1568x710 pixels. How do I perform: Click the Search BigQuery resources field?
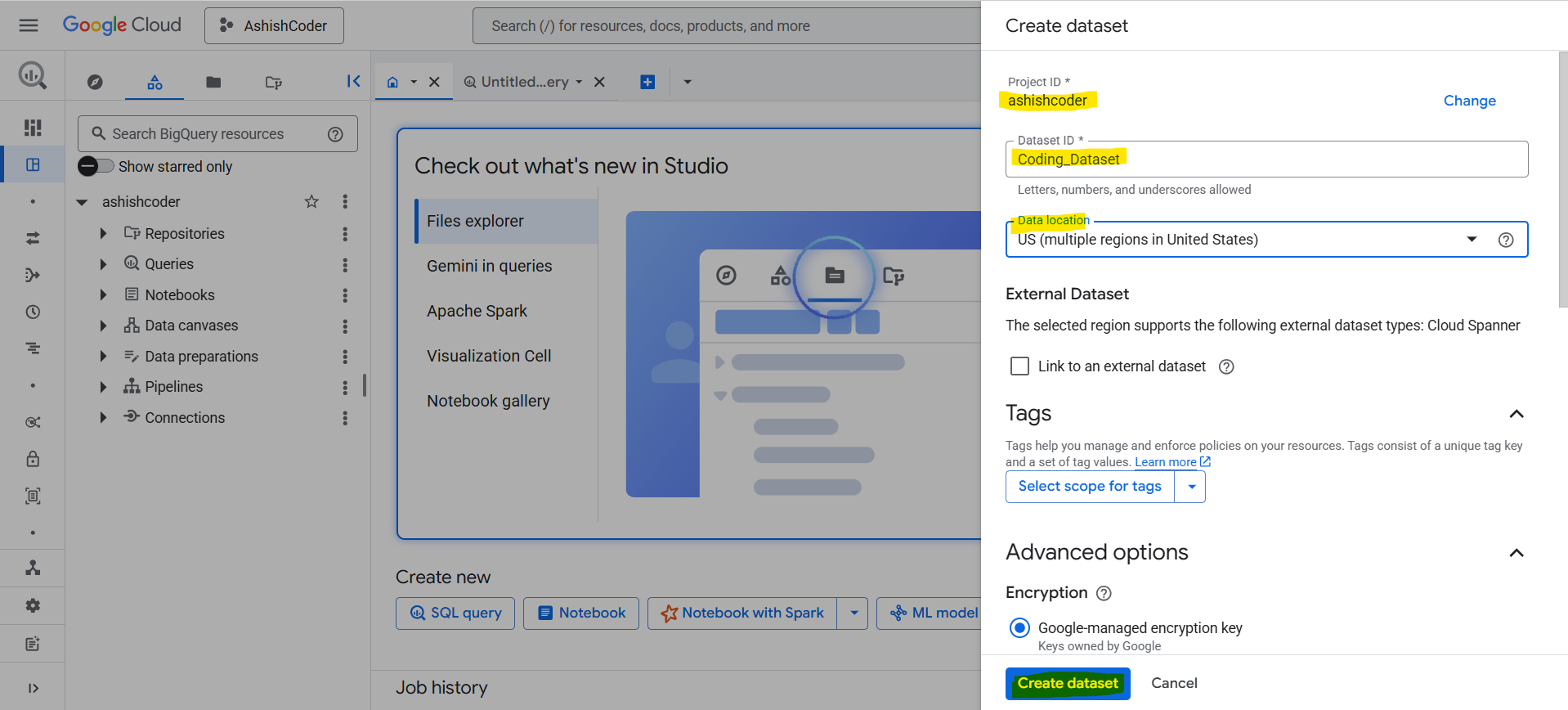(217, 134)
